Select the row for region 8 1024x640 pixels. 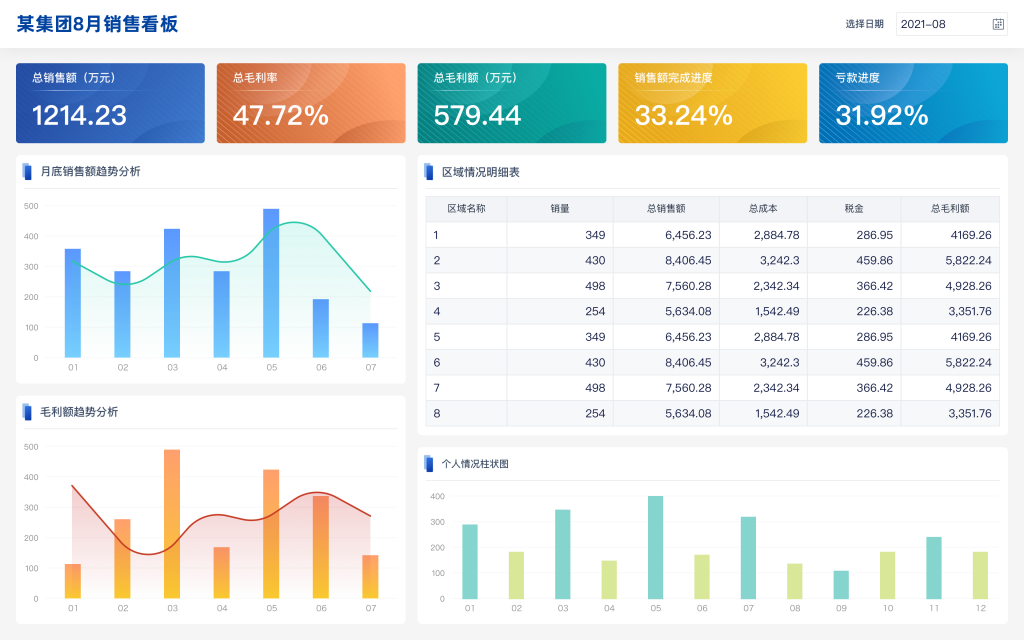[x=712, y=413]
